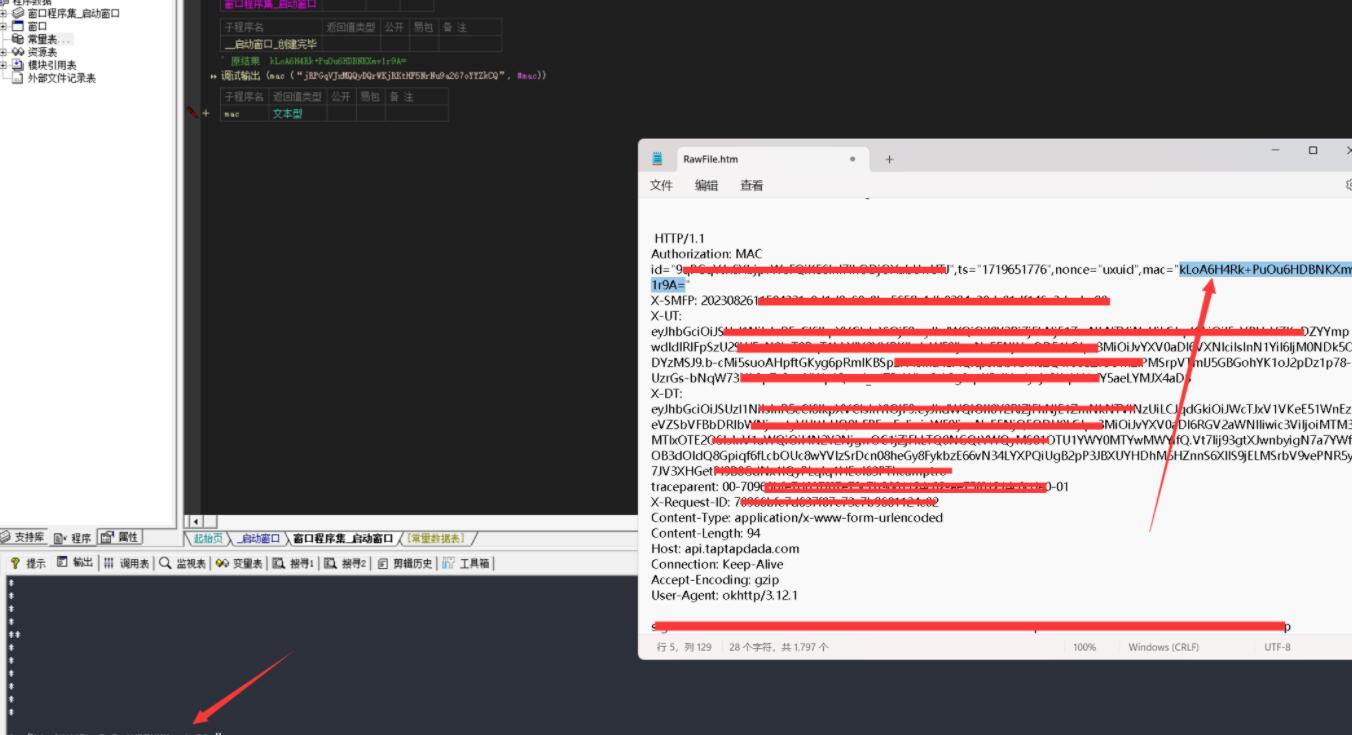Click the UTF-8 encoding indicator in Notepad
The image size is (1352, 735).
coord(1277,647)
